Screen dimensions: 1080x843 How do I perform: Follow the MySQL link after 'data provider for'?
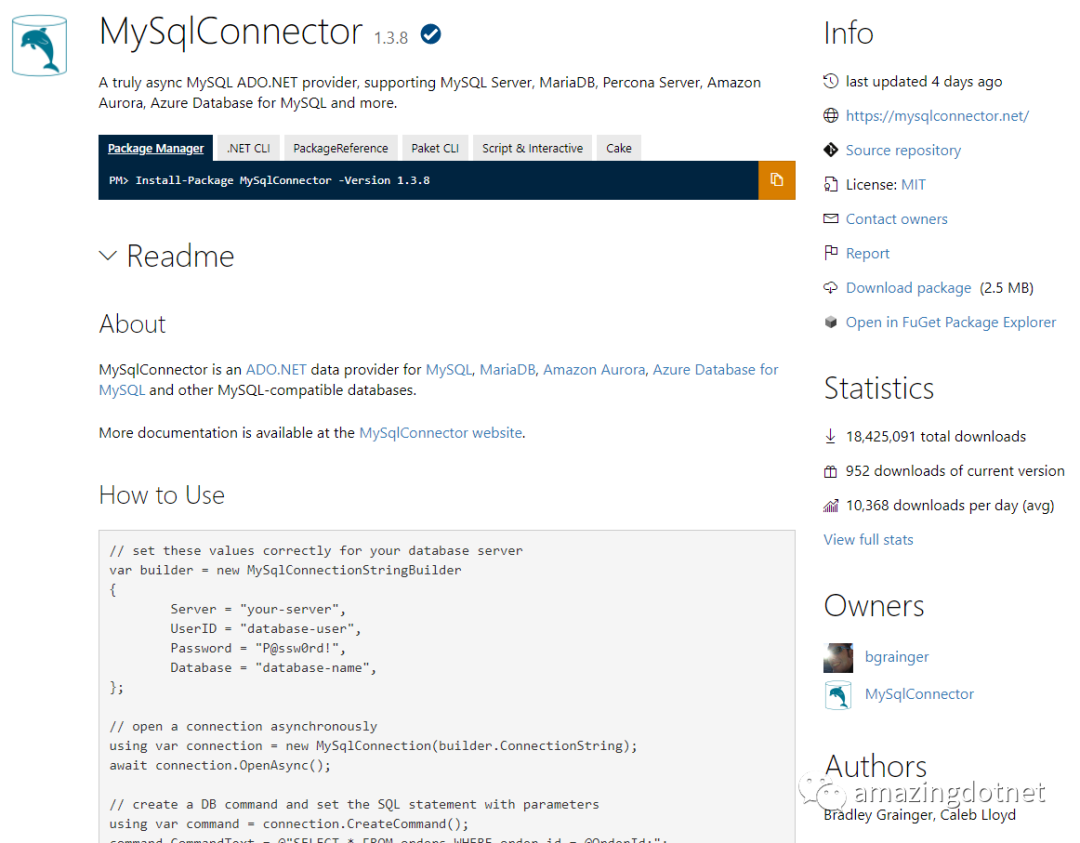coord(448,370)
